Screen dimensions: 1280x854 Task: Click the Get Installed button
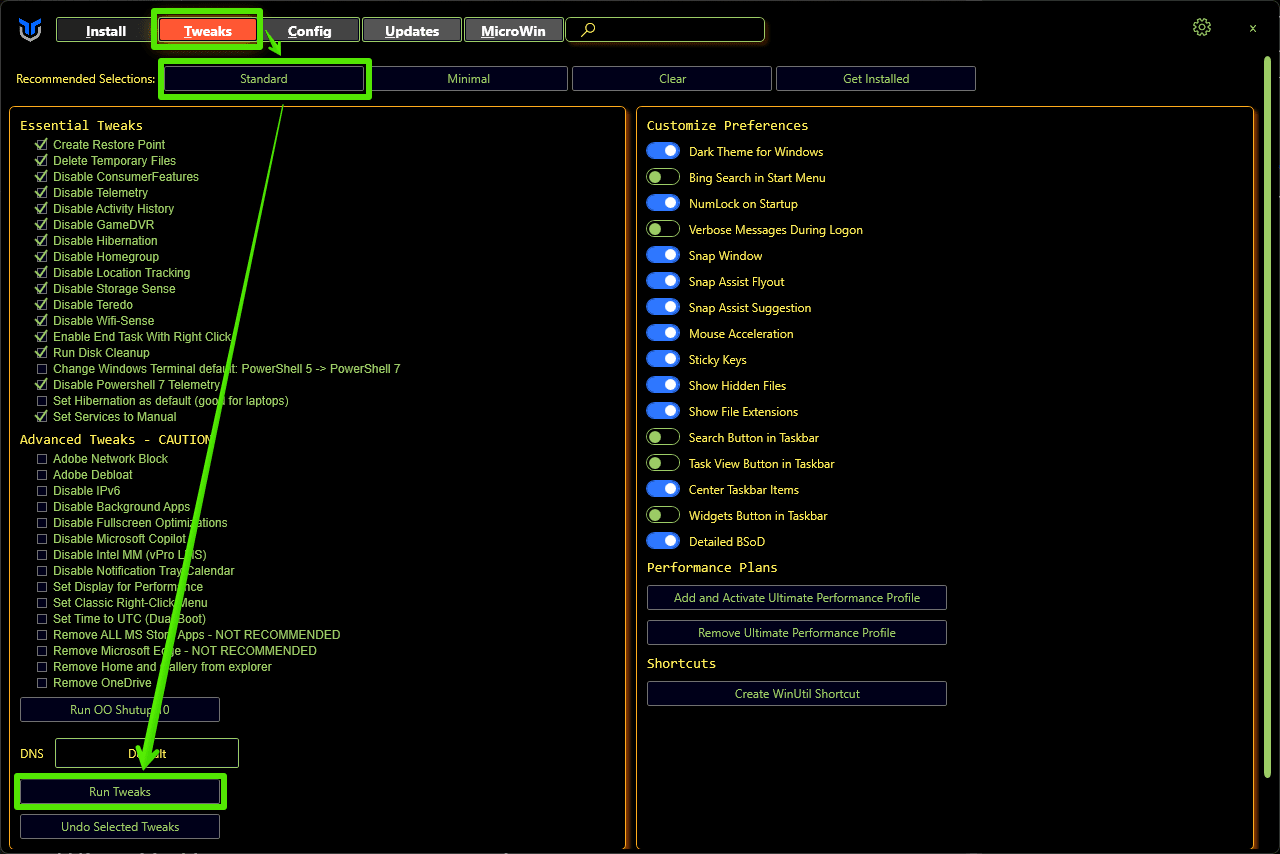[x=876, y=79]
